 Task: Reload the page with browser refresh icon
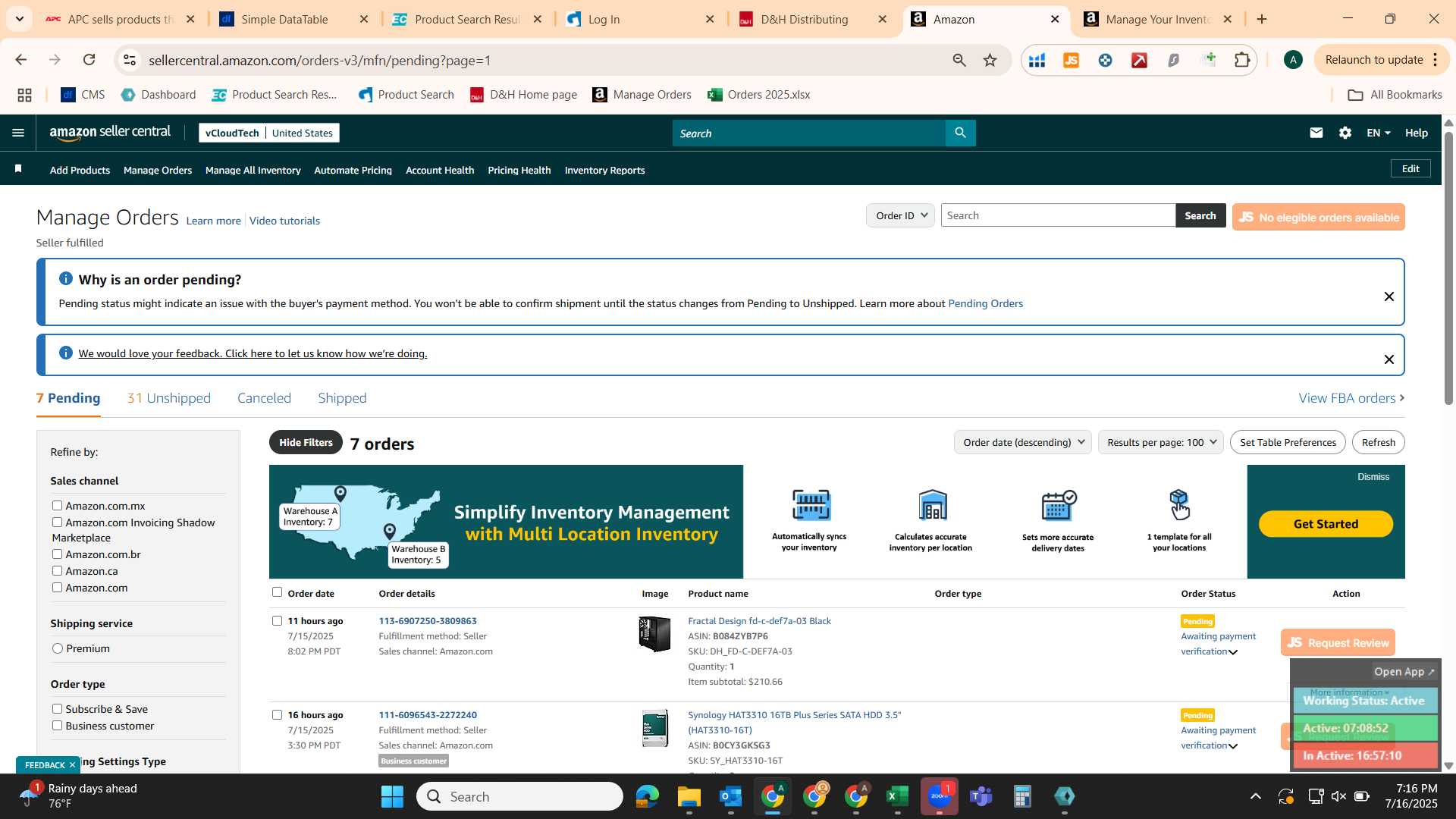click(89, 60)
